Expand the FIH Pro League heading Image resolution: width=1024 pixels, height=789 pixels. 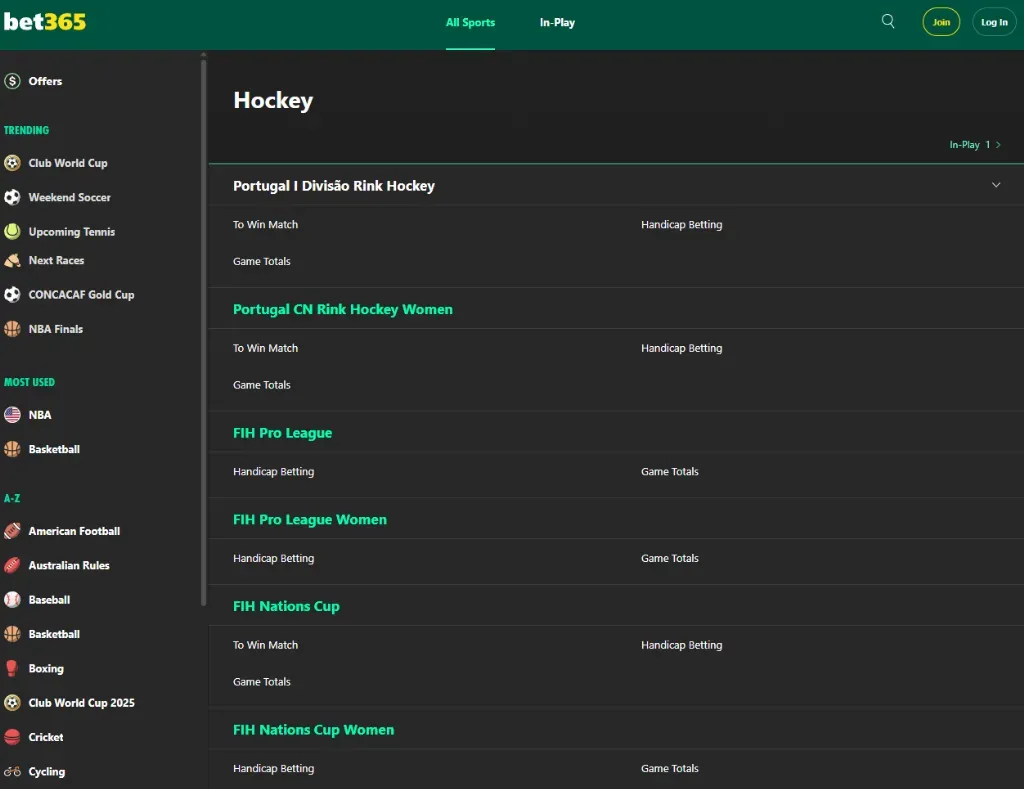pos(282,433)
